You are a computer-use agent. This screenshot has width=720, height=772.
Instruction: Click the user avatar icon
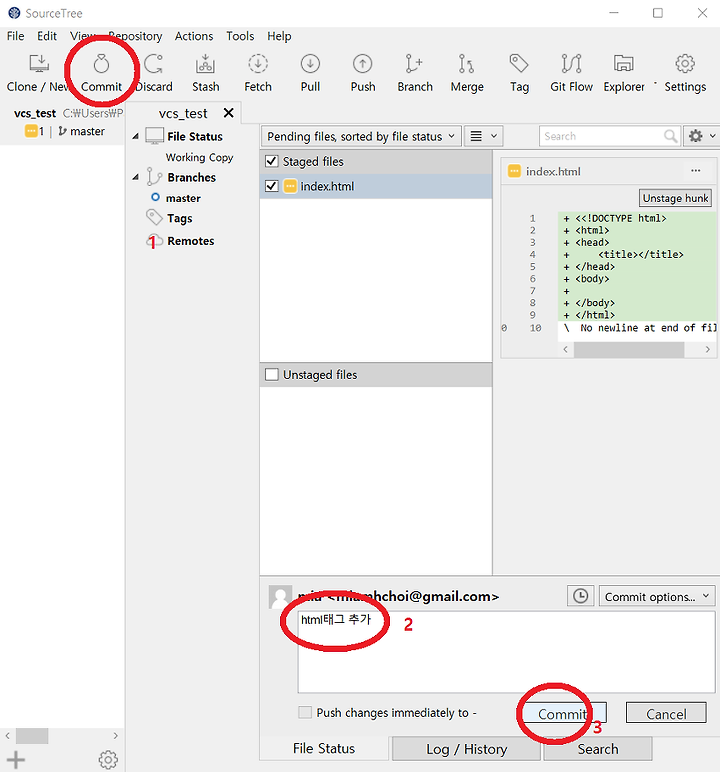coord(280,597)
